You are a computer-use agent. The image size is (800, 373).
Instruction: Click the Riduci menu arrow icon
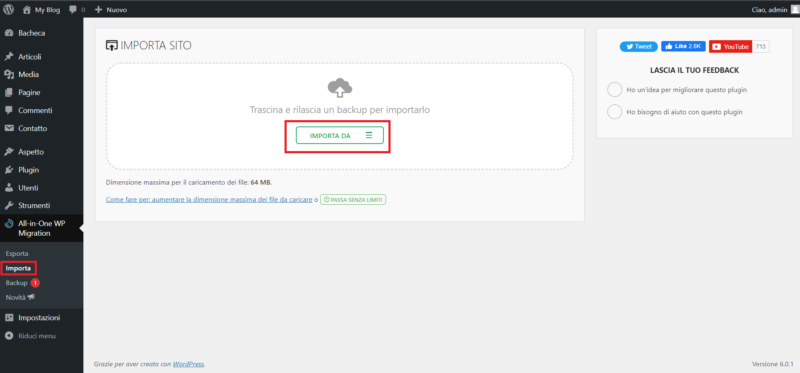(9, 336)
